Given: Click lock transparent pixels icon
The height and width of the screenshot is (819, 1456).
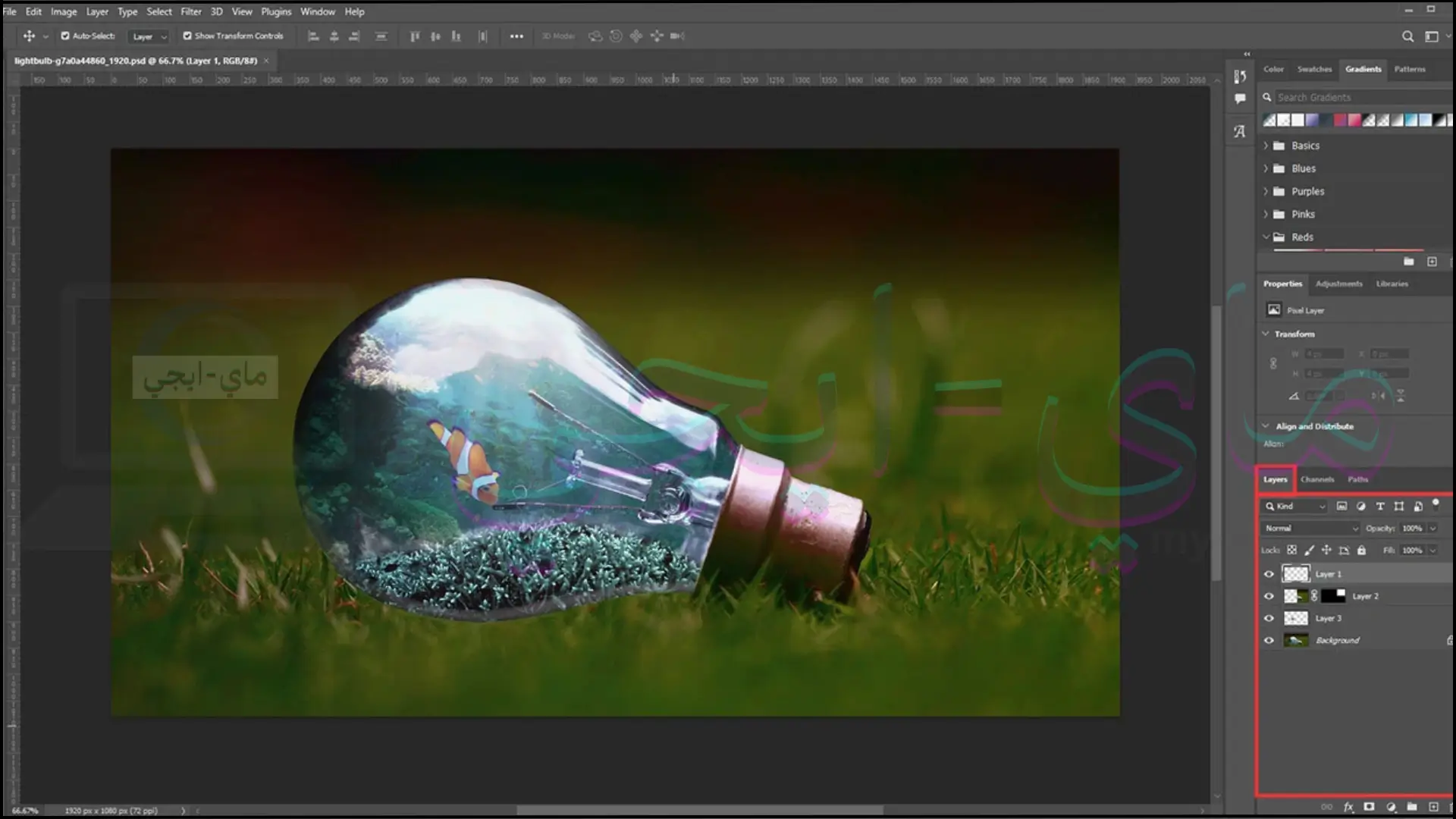Looking at the screenshot, I should point(1291,550).
